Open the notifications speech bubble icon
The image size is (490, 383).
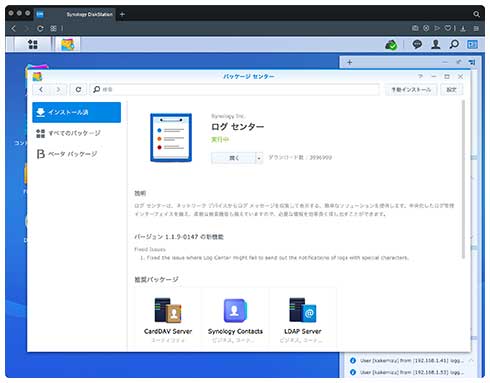pyautogui.click(x=417, y=44)
